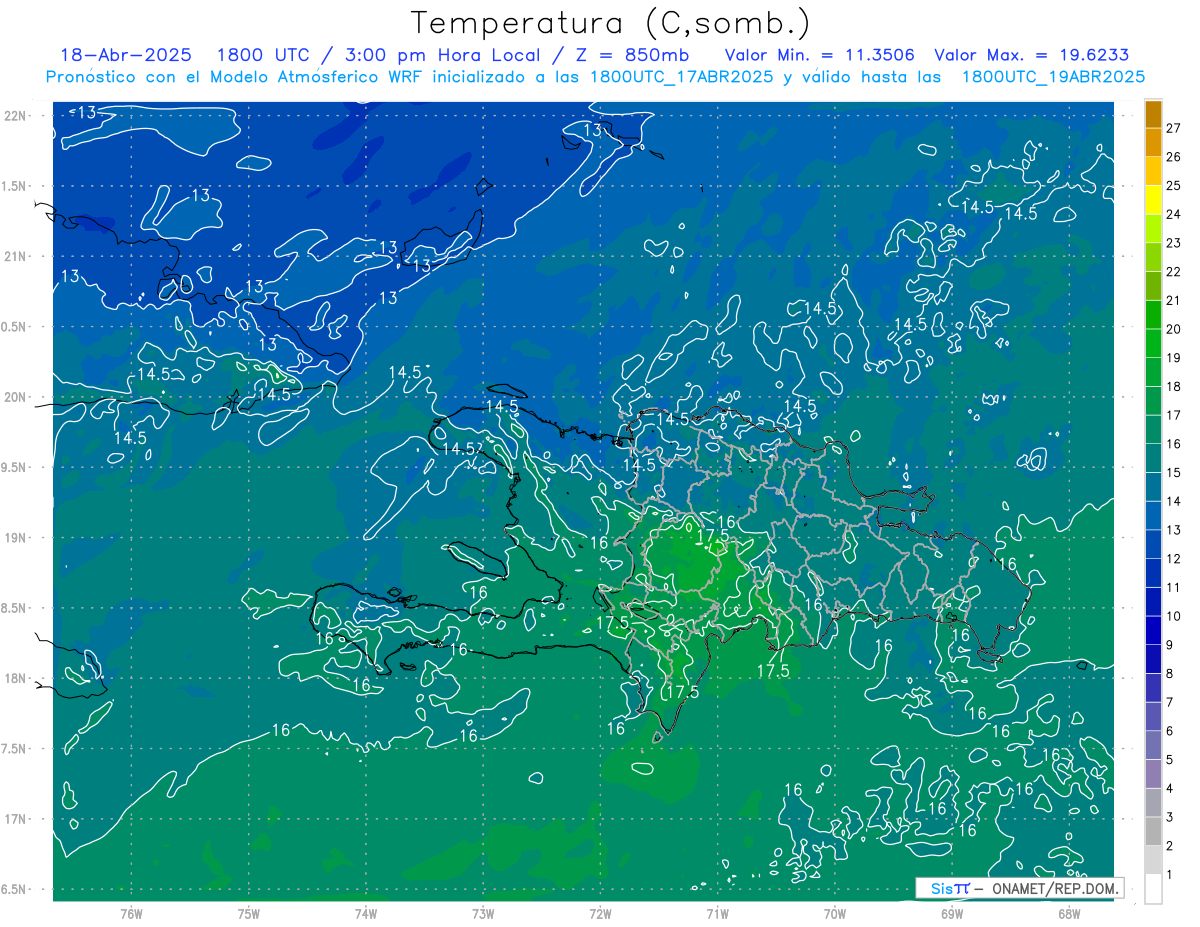The width and height of the screenshot is (1200, 927).
Task: Click the color bar label "19"
Action: click(1174, 357)
